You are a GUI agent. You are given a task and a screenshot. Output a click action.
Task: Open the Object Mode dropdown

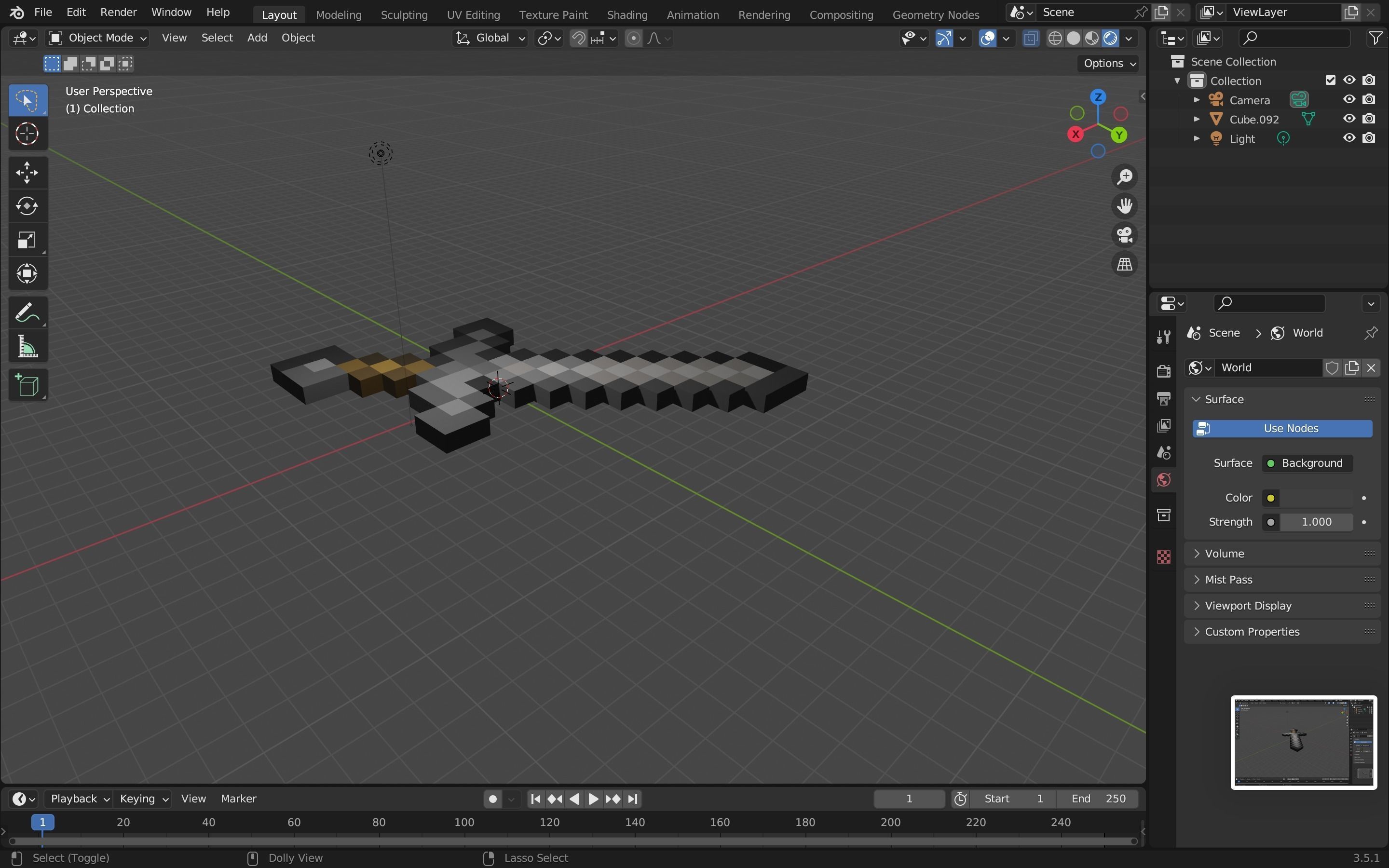click(x=97, y=38)
